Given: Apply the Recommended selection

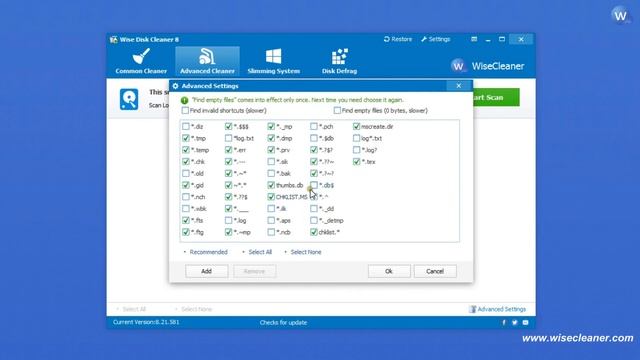Looking at the screenshot, I should tap(209, 252).
